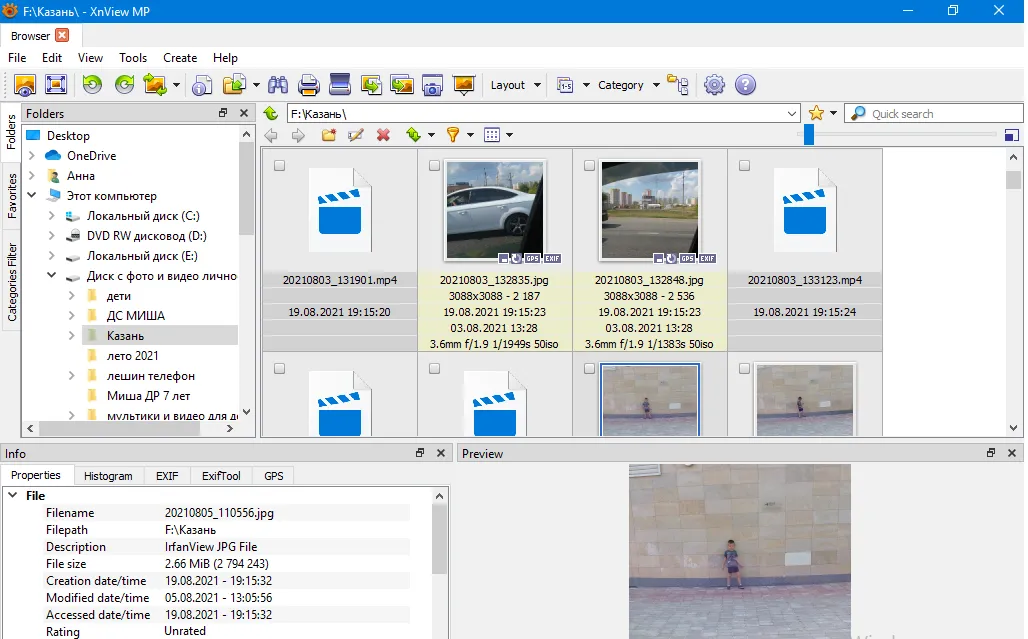Click the purple help question icon

point(745,85)
